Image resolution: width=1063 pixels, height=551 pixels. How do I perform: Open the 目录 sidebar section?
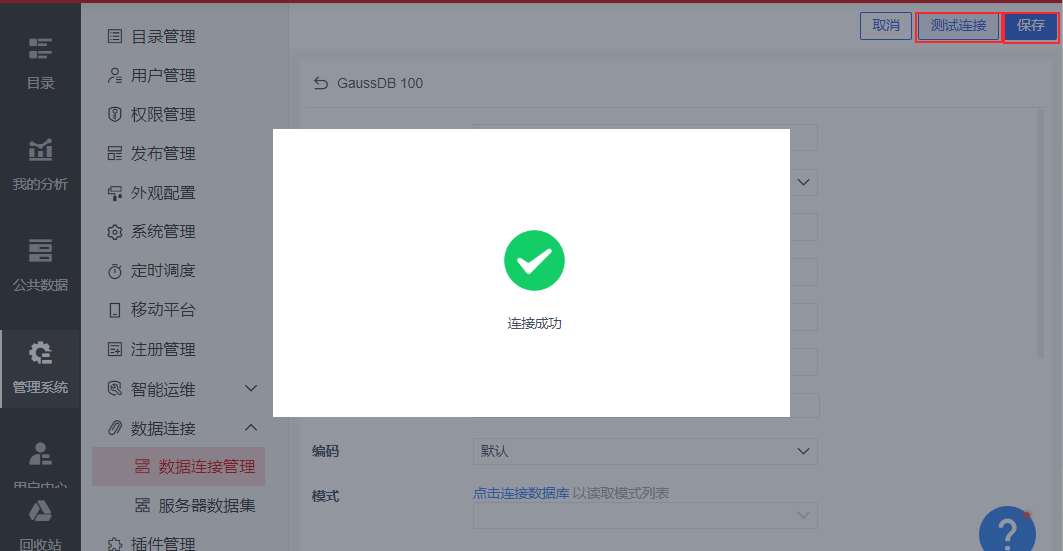point(40,63)
